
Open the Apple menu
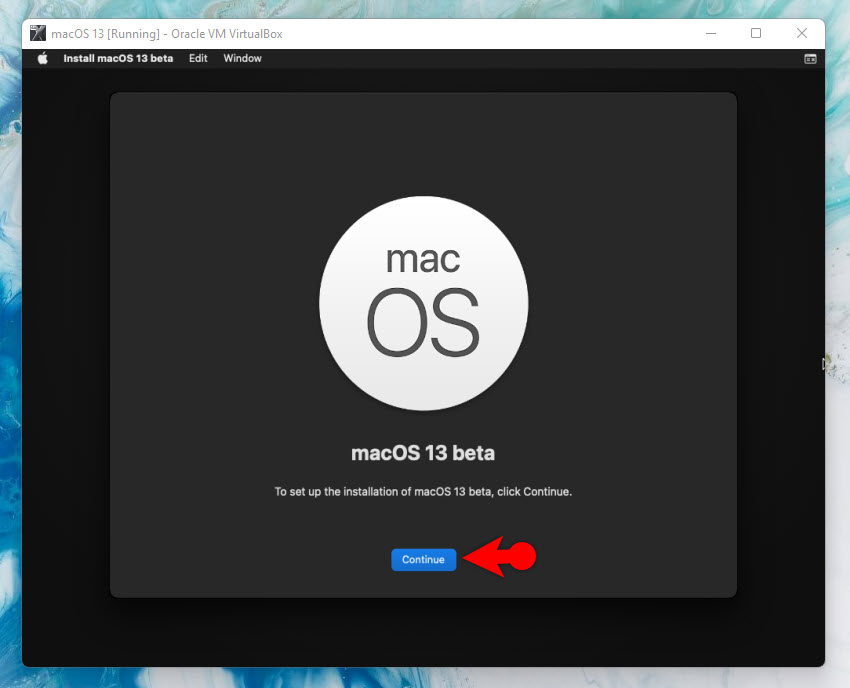43,58
